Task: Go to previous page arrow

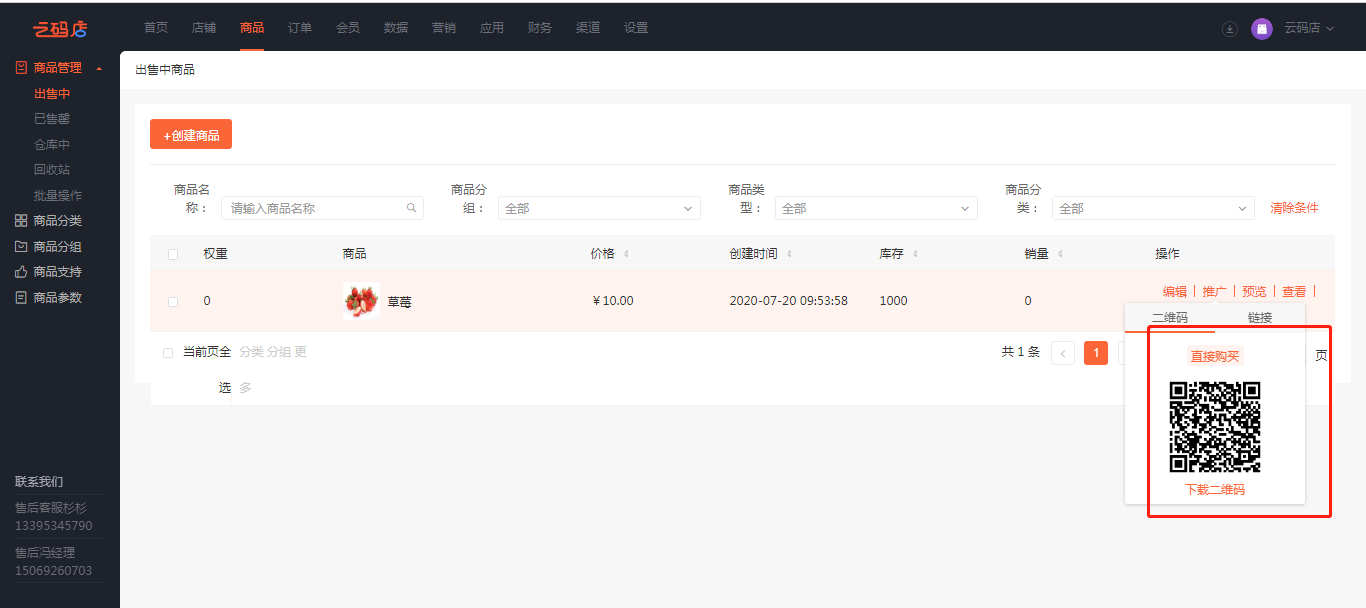Action: (x=1063, y=353)
